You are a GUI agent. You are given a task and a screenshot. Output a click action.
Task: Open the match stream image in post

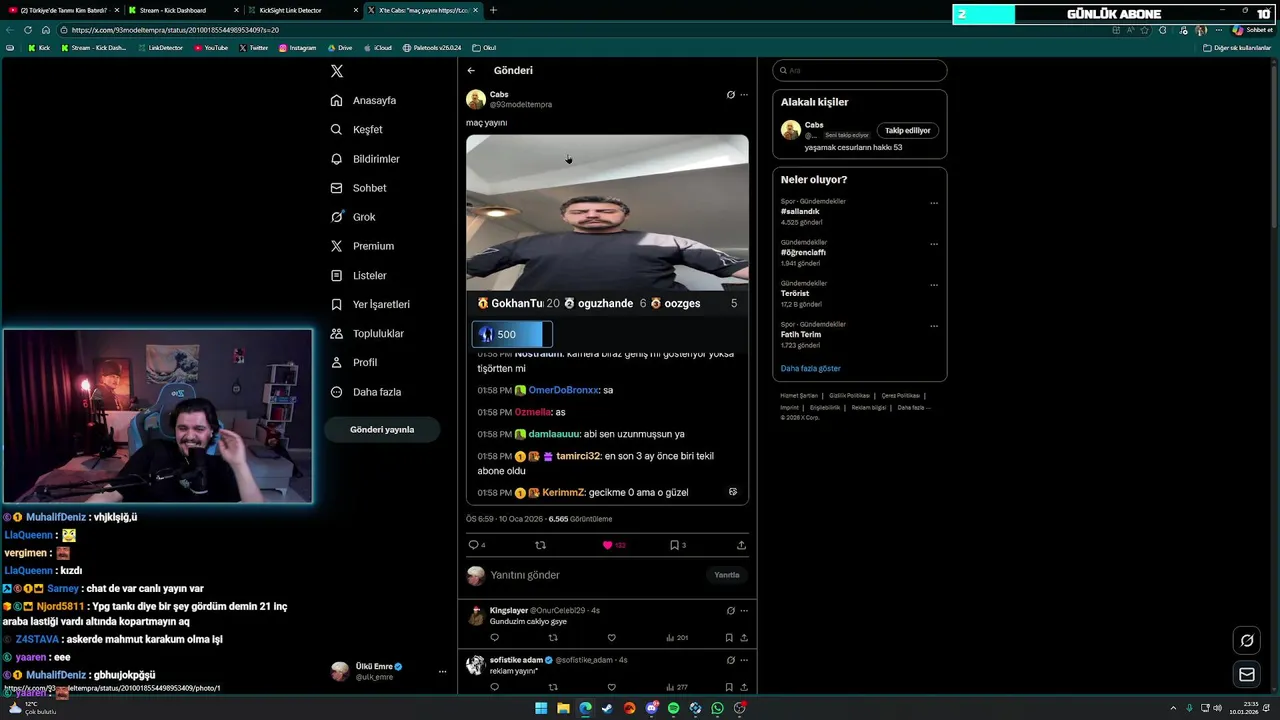click(607, 319)
